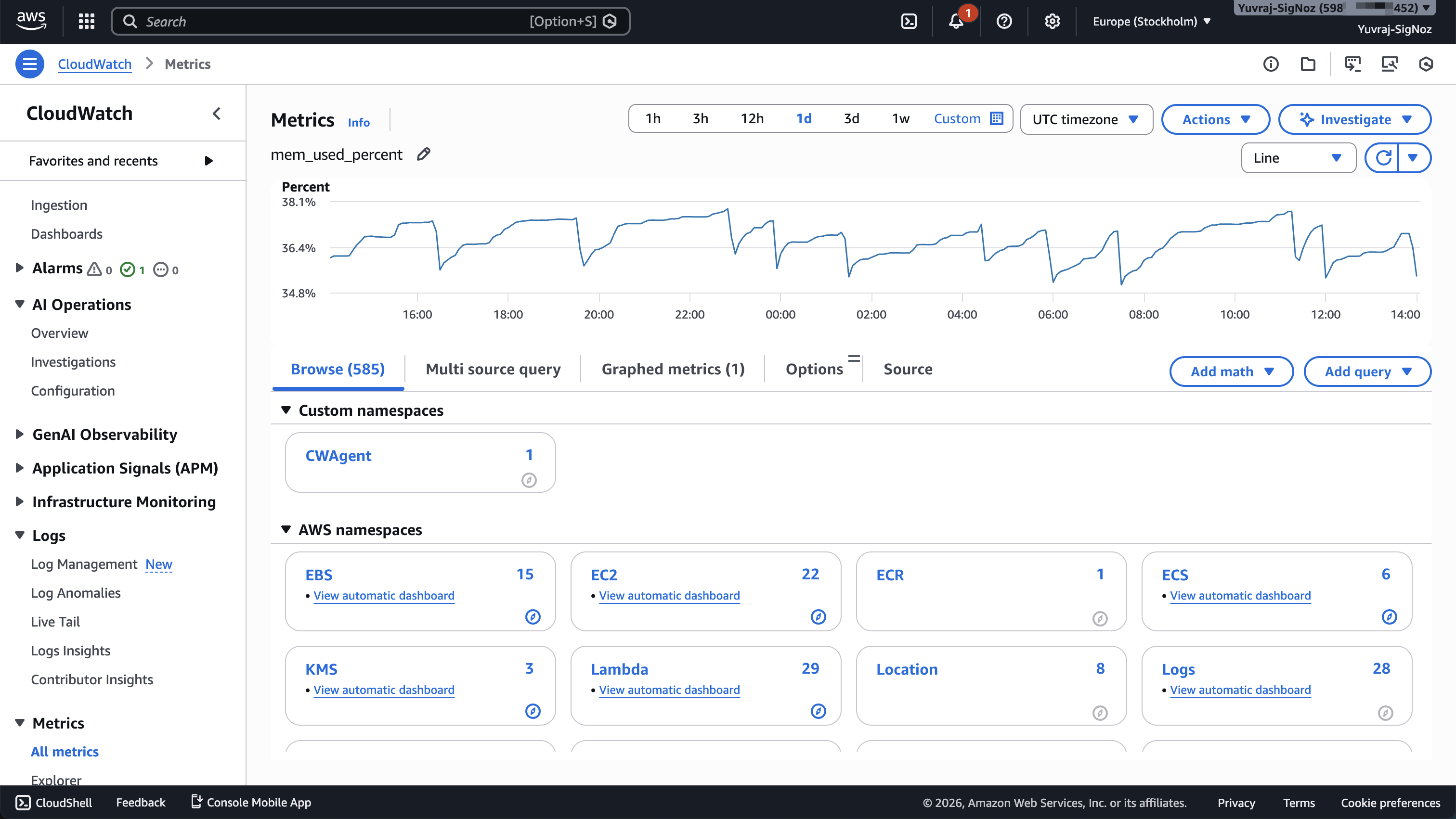Collapse the AWS namespaces section
This screenshot has height=819, width=1456.
pyautogui.click(x=286, y=529)
